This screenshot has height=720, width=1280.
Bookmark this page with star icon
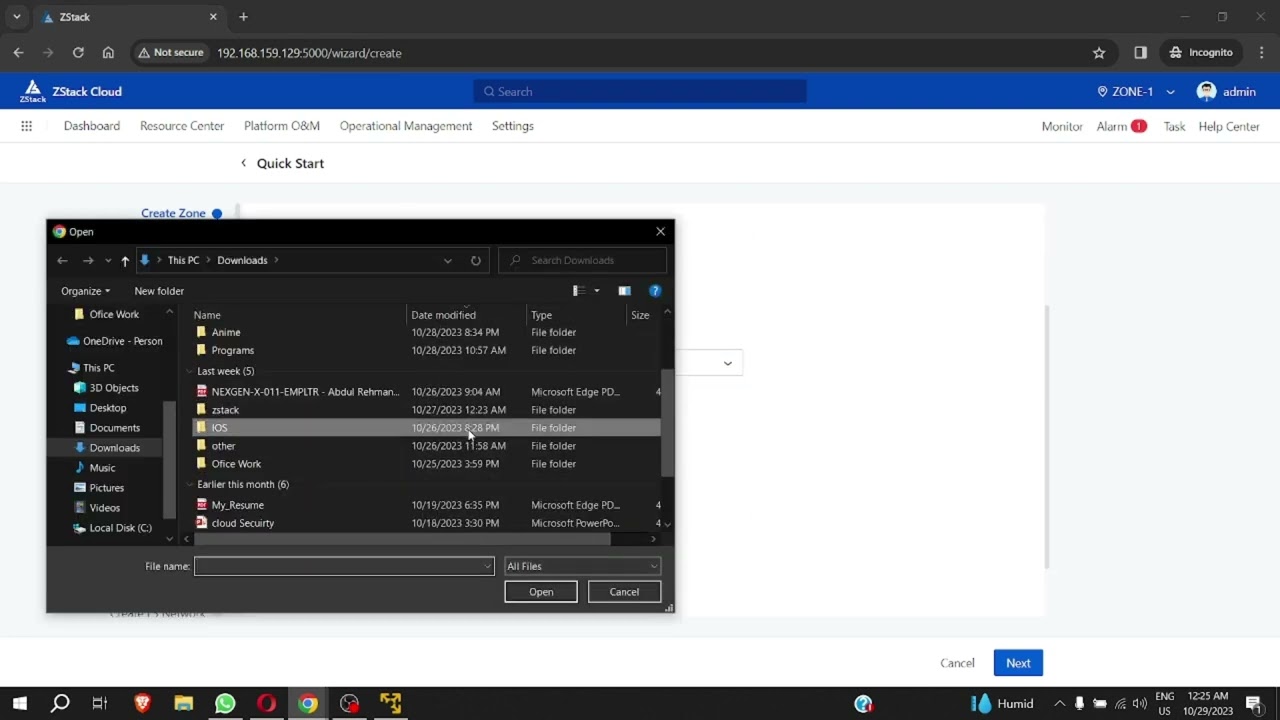click(x=1099, y=52)
